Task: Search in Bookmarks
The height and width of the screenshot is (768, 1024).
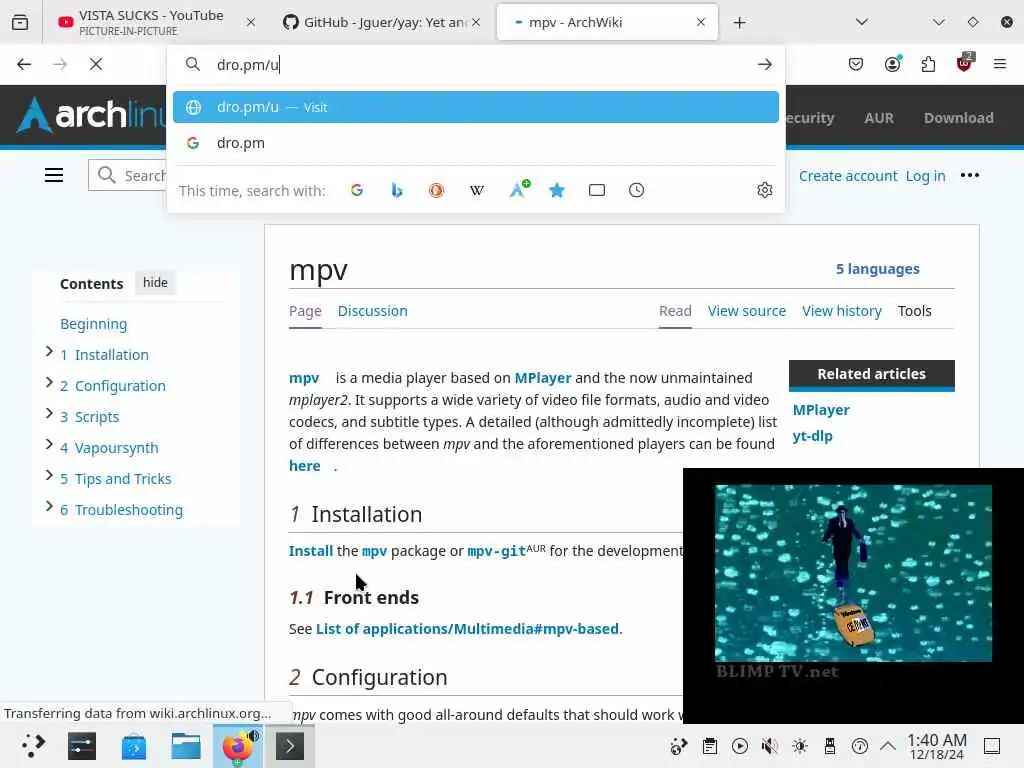Action: point(556,190)
